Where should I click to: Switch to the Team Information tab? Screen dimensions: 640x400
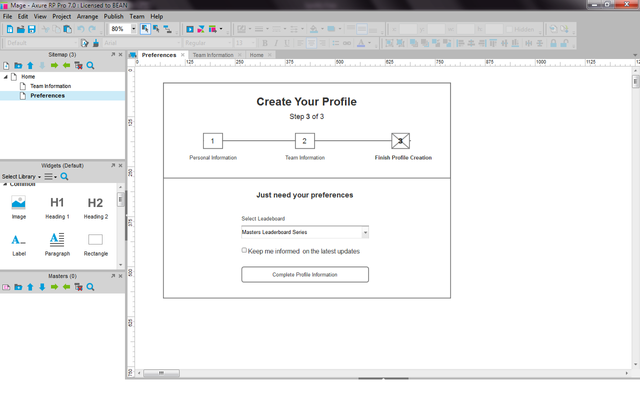(x=213, y=55)
